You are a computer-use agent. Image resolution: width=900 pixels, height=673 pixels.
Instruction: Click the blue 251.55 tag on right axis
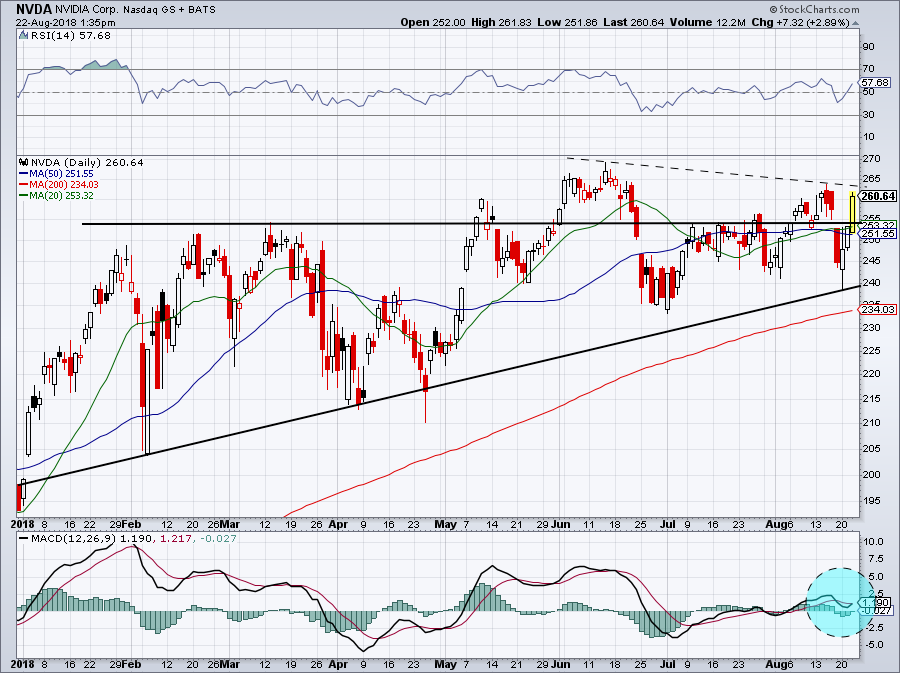tap(878, 234)
